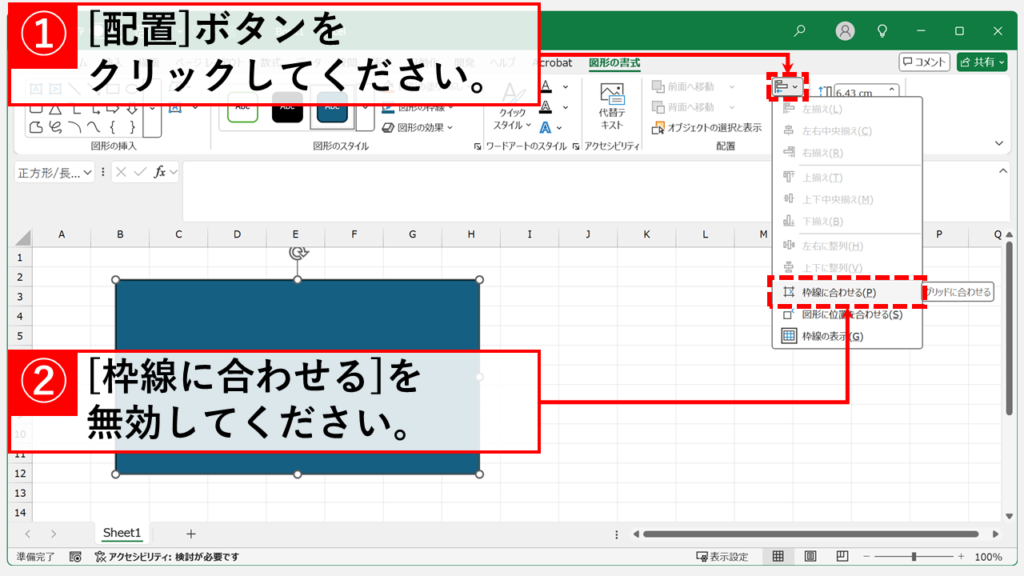Open the Alt Text (代替テキスト) tool
This screenshot has height=576, width=1024.
pos(611,106)
